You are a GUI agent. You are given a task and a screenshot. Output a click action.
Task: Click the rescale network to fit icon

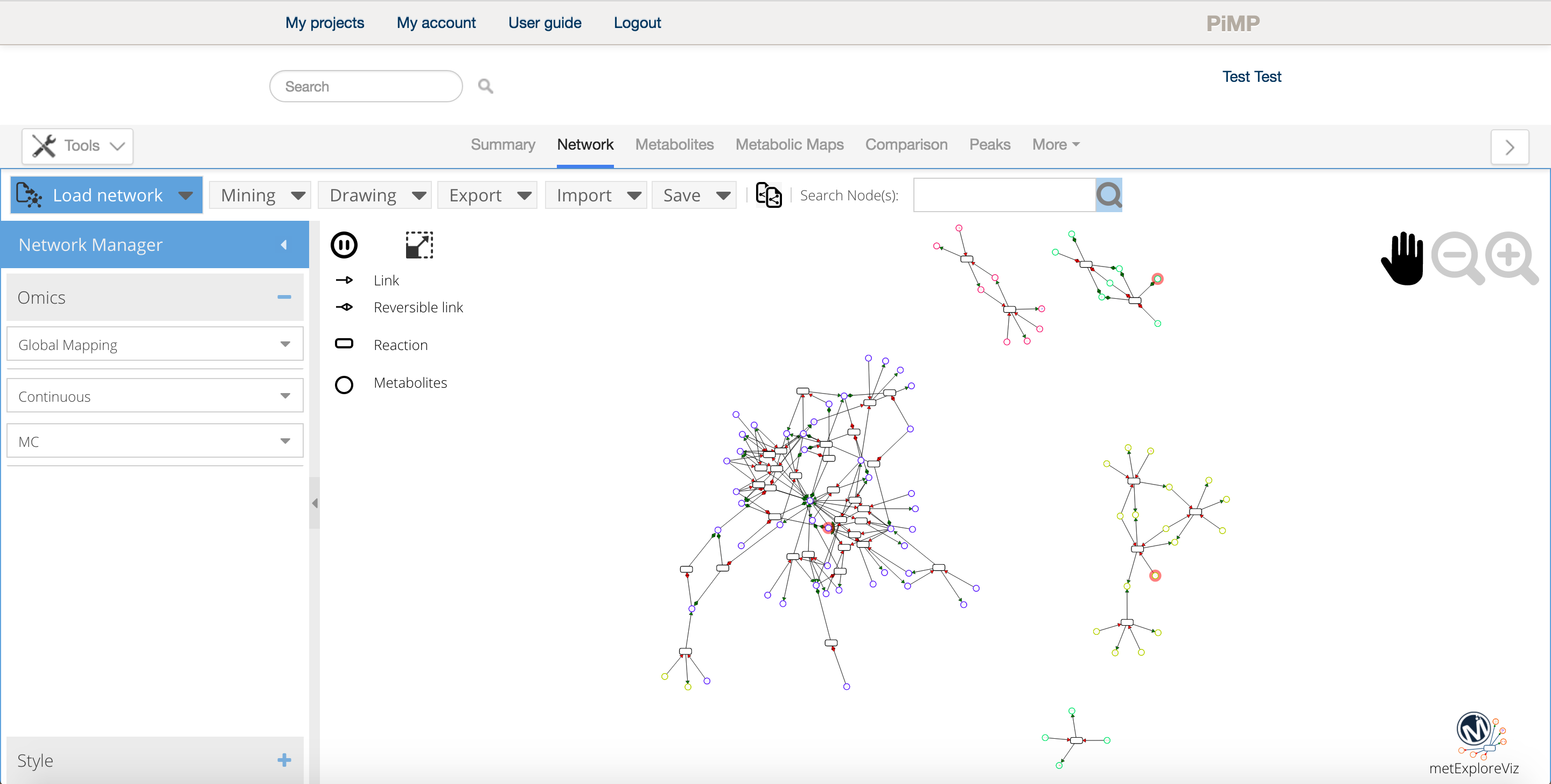pyautogui.click(x=420, y=245)
